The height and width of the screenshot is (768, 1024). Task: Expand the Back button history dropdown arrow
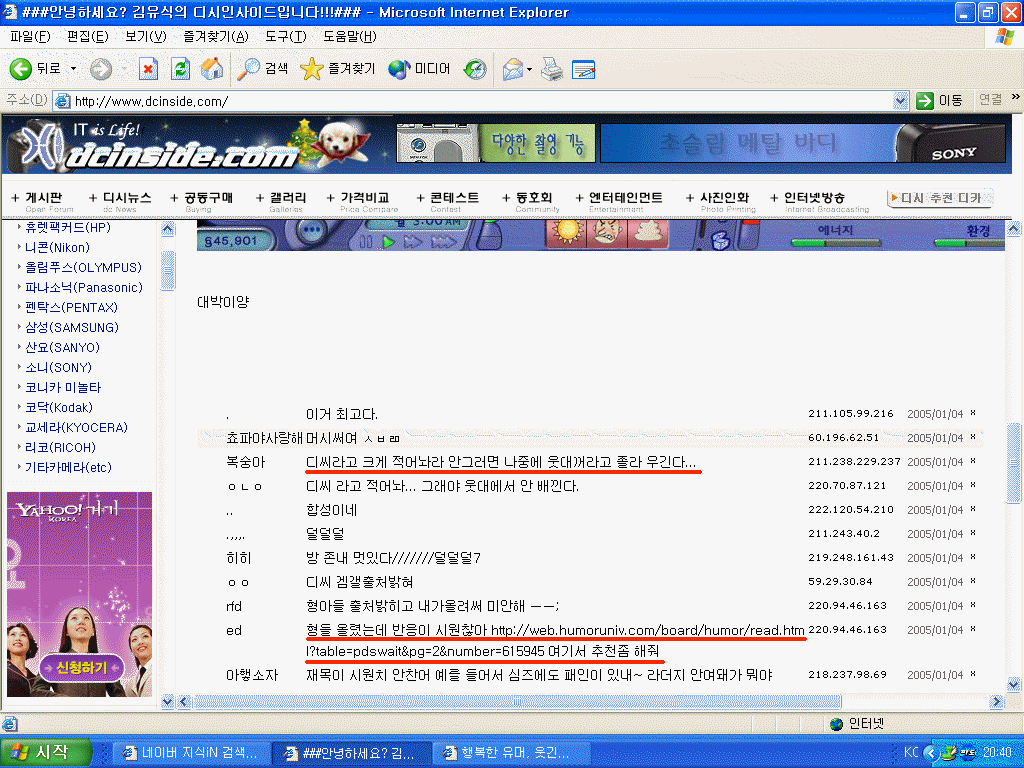pos(73,69)
